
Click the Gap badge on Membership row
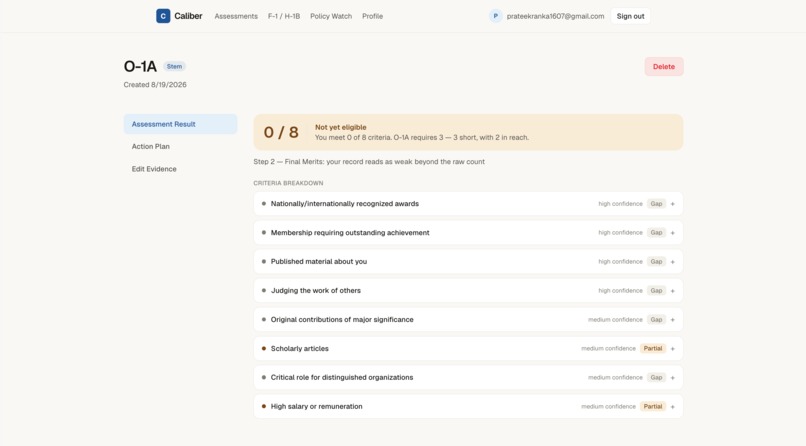click(656, 233)
